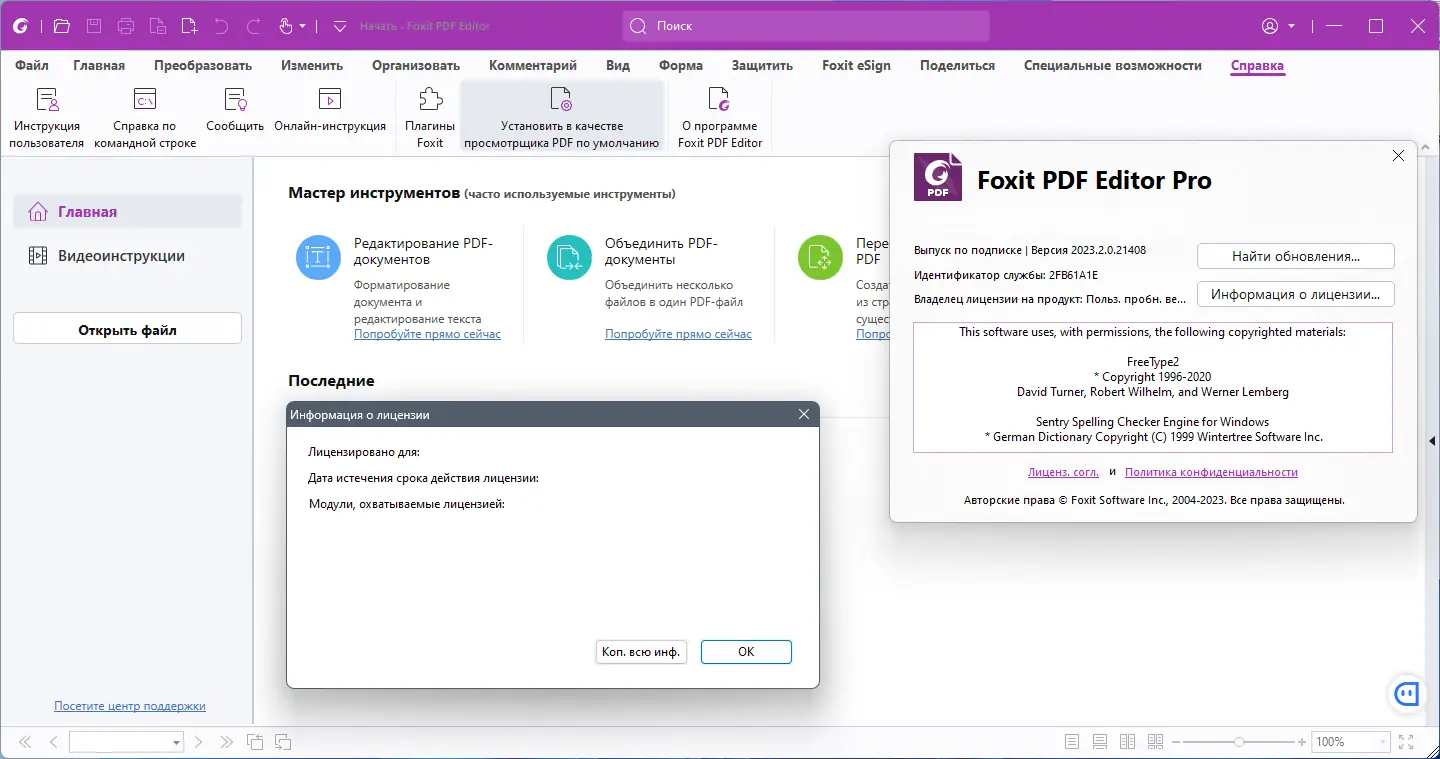Confirm license info dialog with OK
The width and height of the screenshot is (1440, 759).
click(746, 651)
